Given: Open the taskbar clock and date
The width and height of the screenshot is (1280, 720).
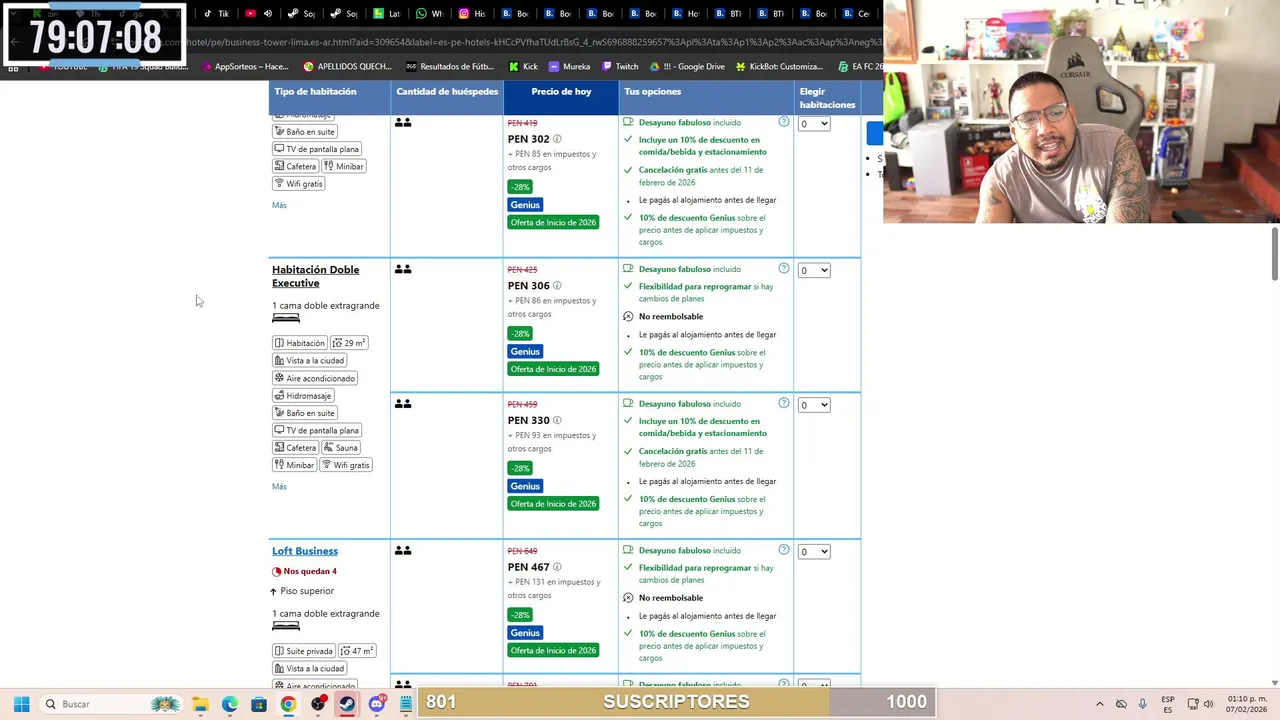Looking at the screenshot, I should (1245, 704).
